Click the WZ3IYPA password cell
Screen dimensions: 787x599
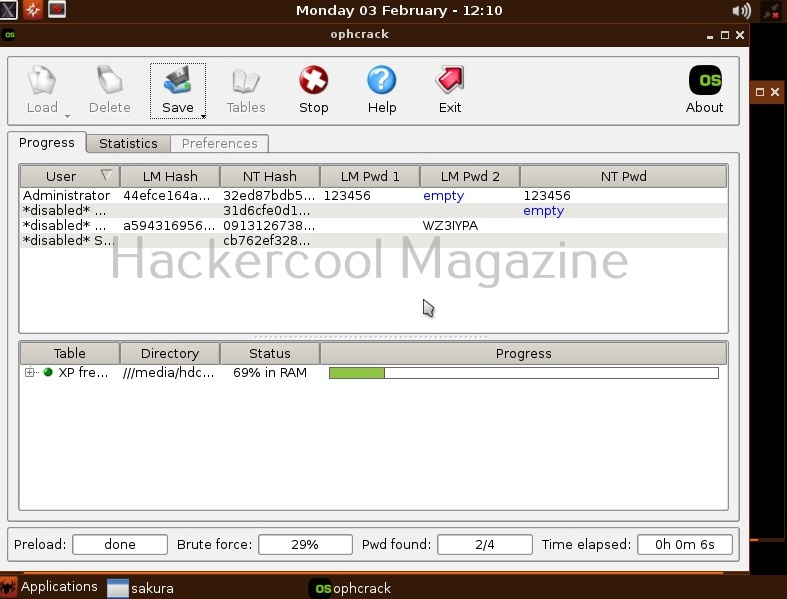click(x=450, y=225)
